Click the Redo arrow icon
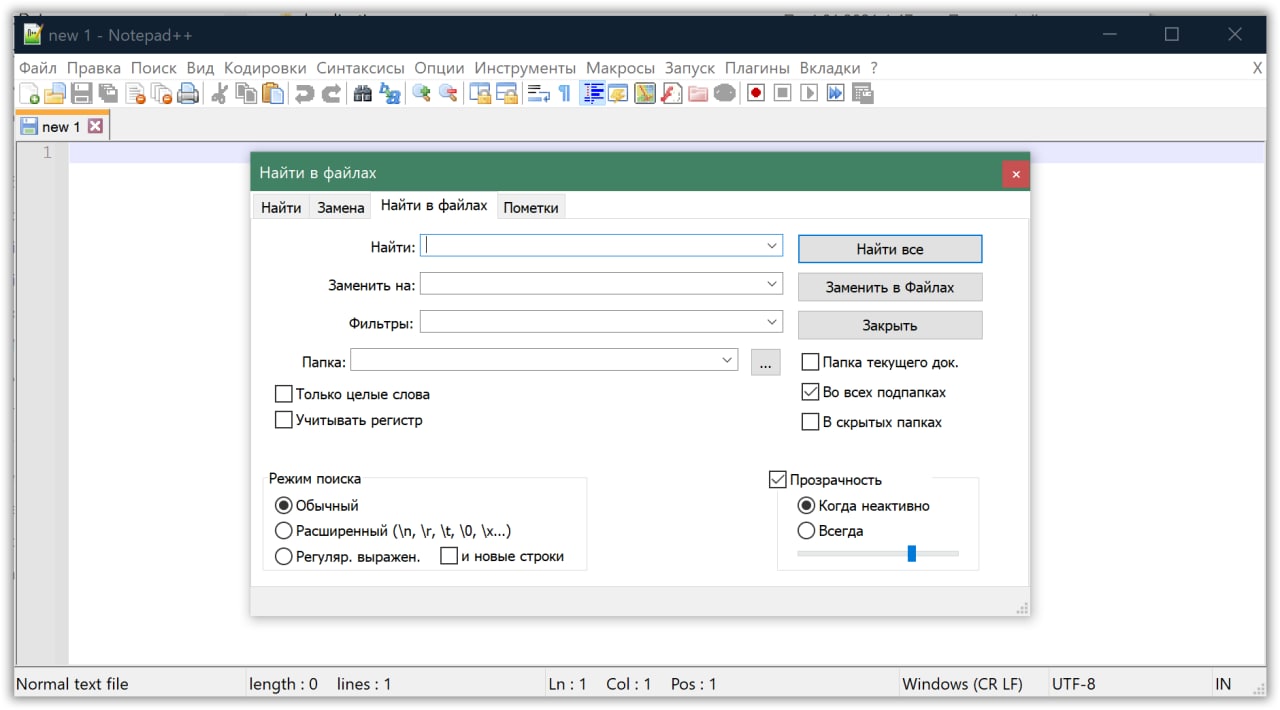The height and width of the screenshot is (710, 1280). (x=331, y=94)
